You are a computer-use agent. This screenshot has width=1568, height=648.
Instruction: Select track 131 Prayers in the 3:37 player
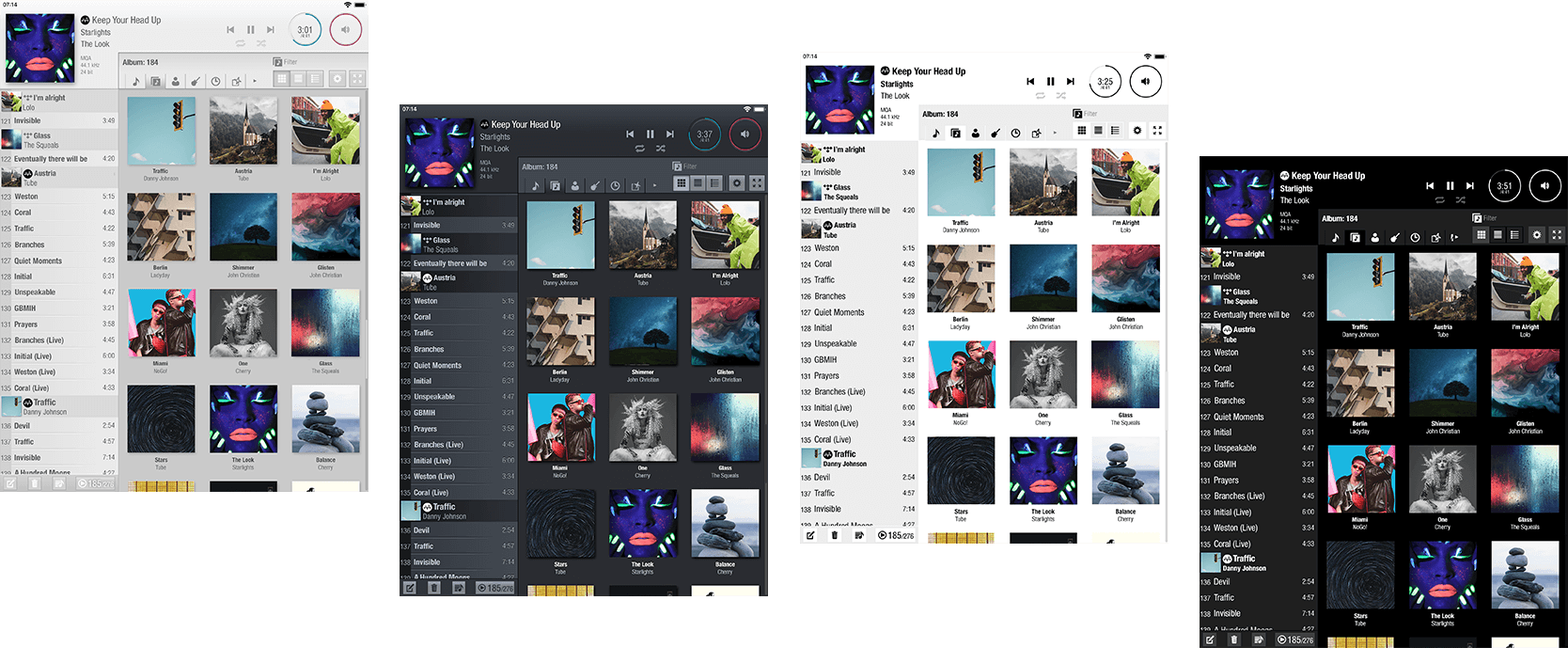(458, 429)
